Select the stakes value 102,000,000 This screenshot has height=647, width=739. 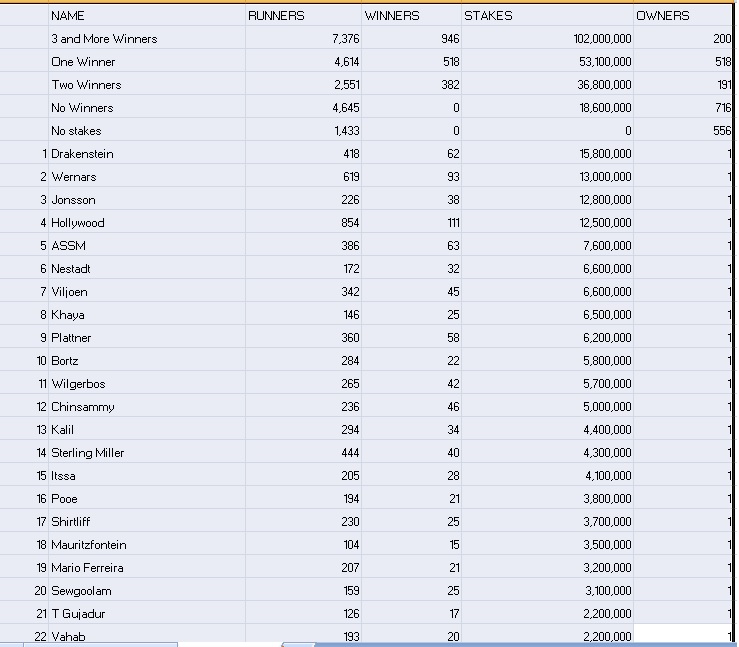[x=602, y=39]
